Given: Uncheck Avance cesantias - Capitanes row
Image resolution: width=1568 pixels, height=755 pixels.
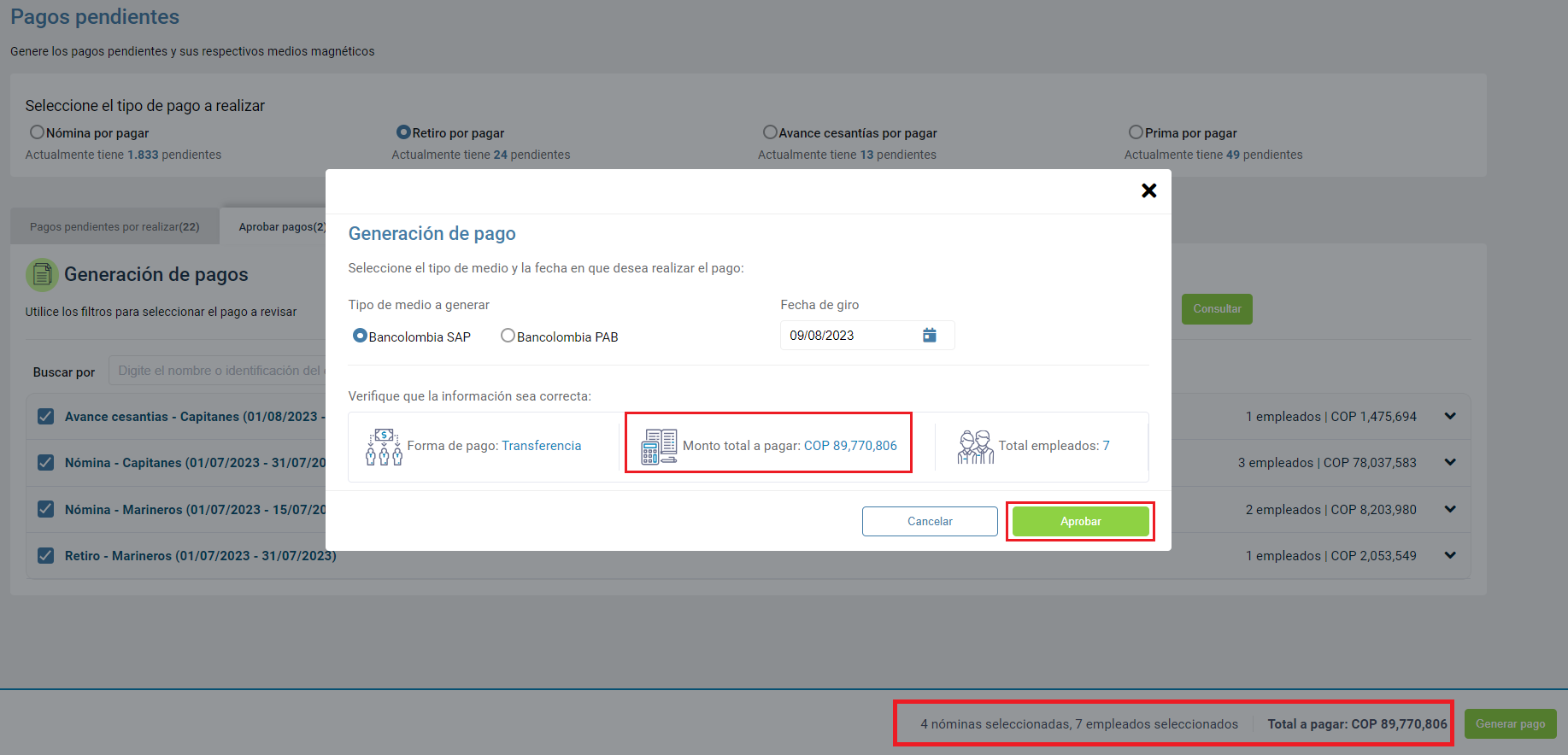Looking at the screenshot, I should [x=46, y=417].
